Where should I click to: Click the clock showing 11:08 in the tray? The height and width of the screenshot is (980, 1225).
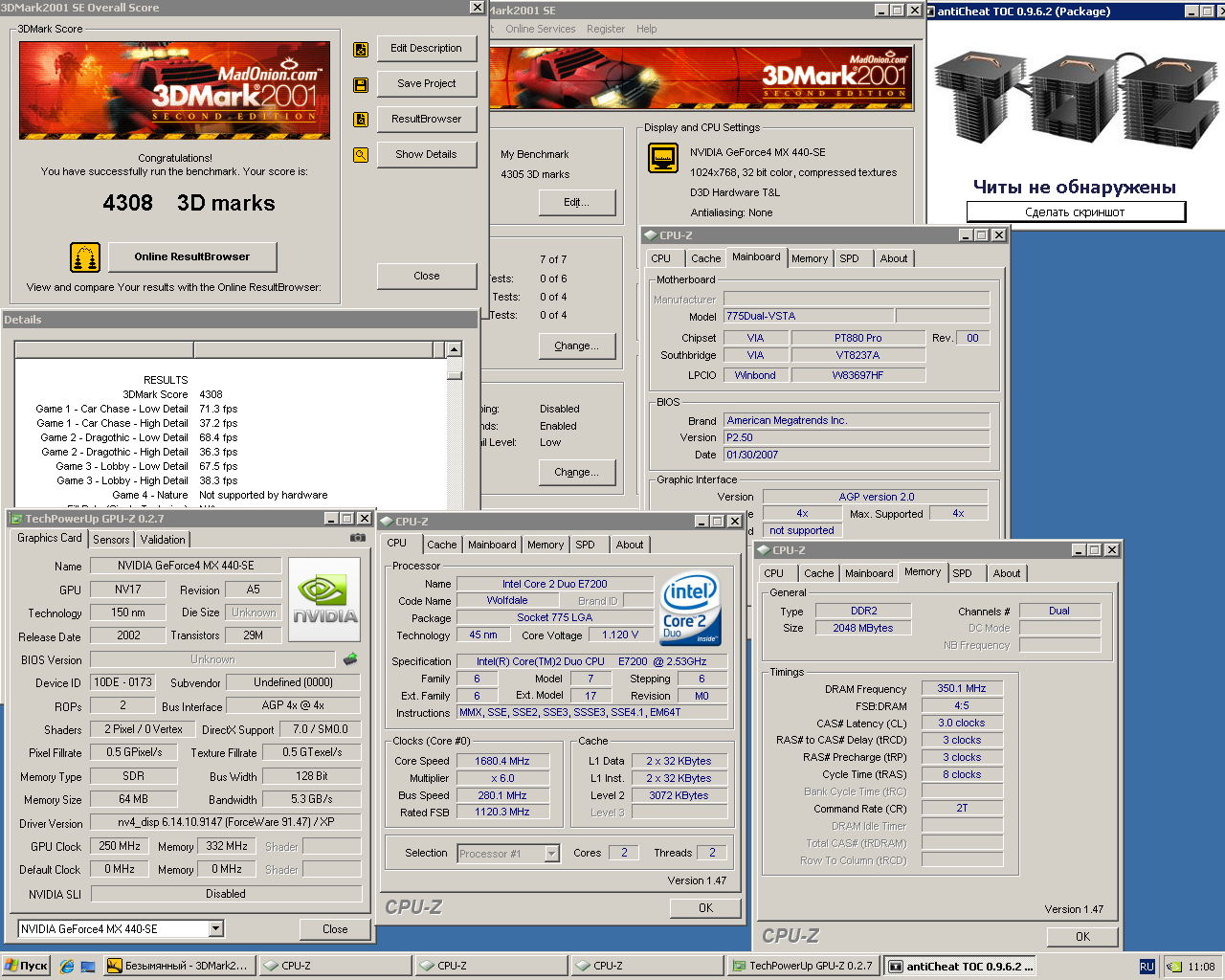(1201, 967)
